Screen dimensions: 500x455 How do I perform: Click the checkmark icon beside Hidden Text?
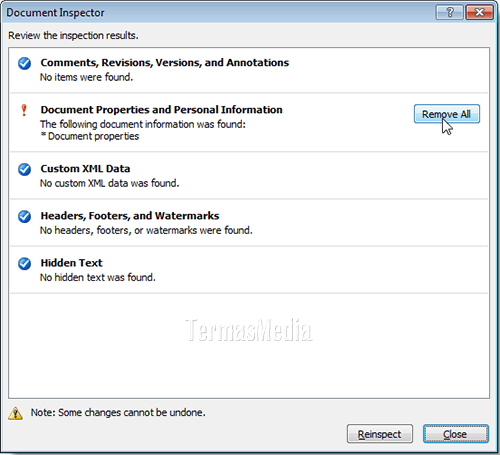pos(24,263)
